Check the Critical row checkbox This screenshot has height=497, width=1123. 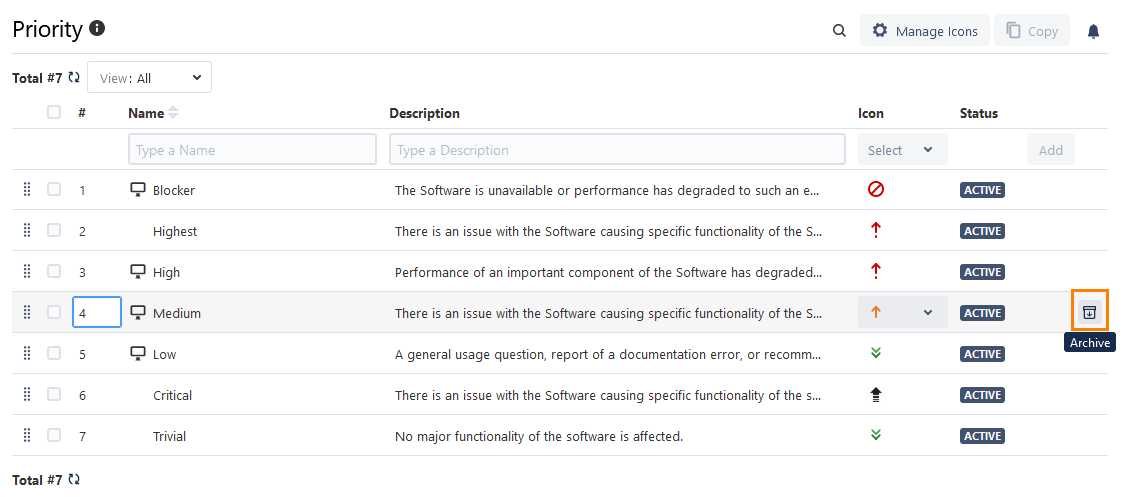pyautogui.click(x=54, y=393)
